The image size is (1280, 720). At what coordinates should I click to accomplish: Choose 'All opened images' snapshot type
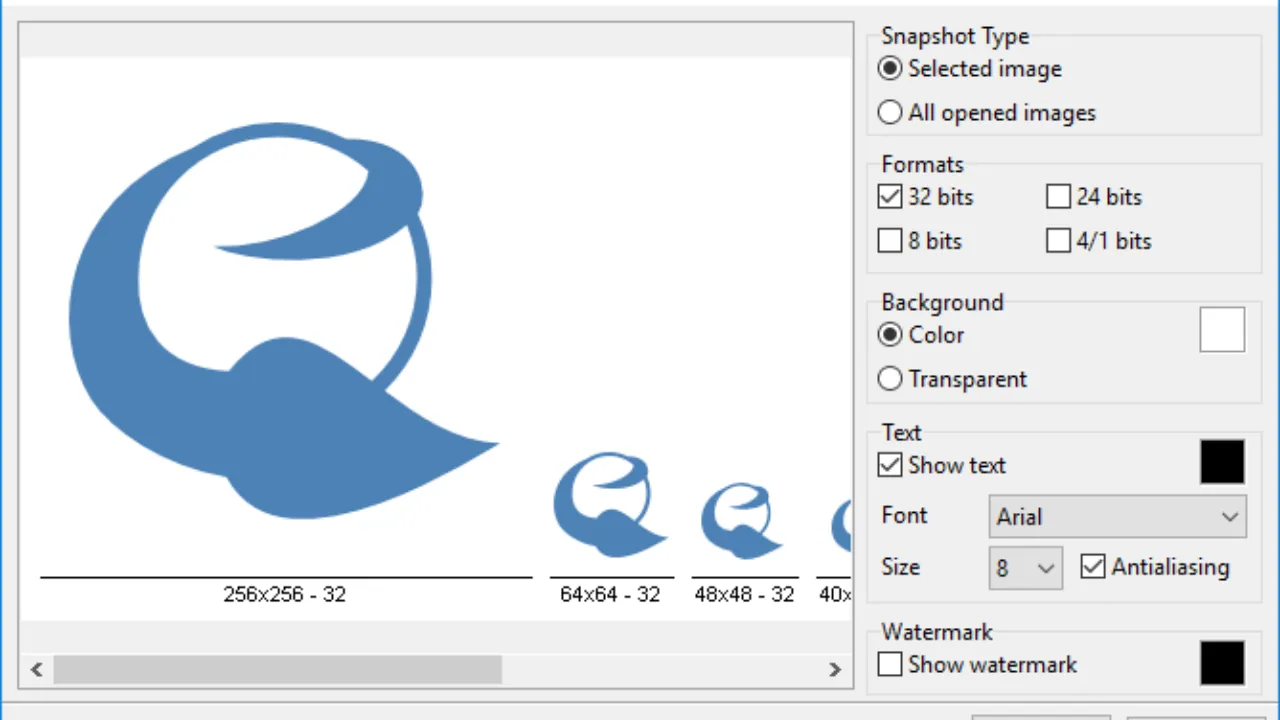click(987, 113)
